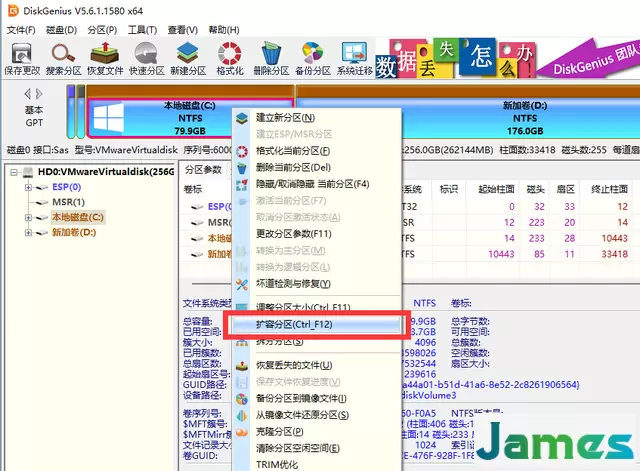Click the 标识 column header

click(449, 189)
